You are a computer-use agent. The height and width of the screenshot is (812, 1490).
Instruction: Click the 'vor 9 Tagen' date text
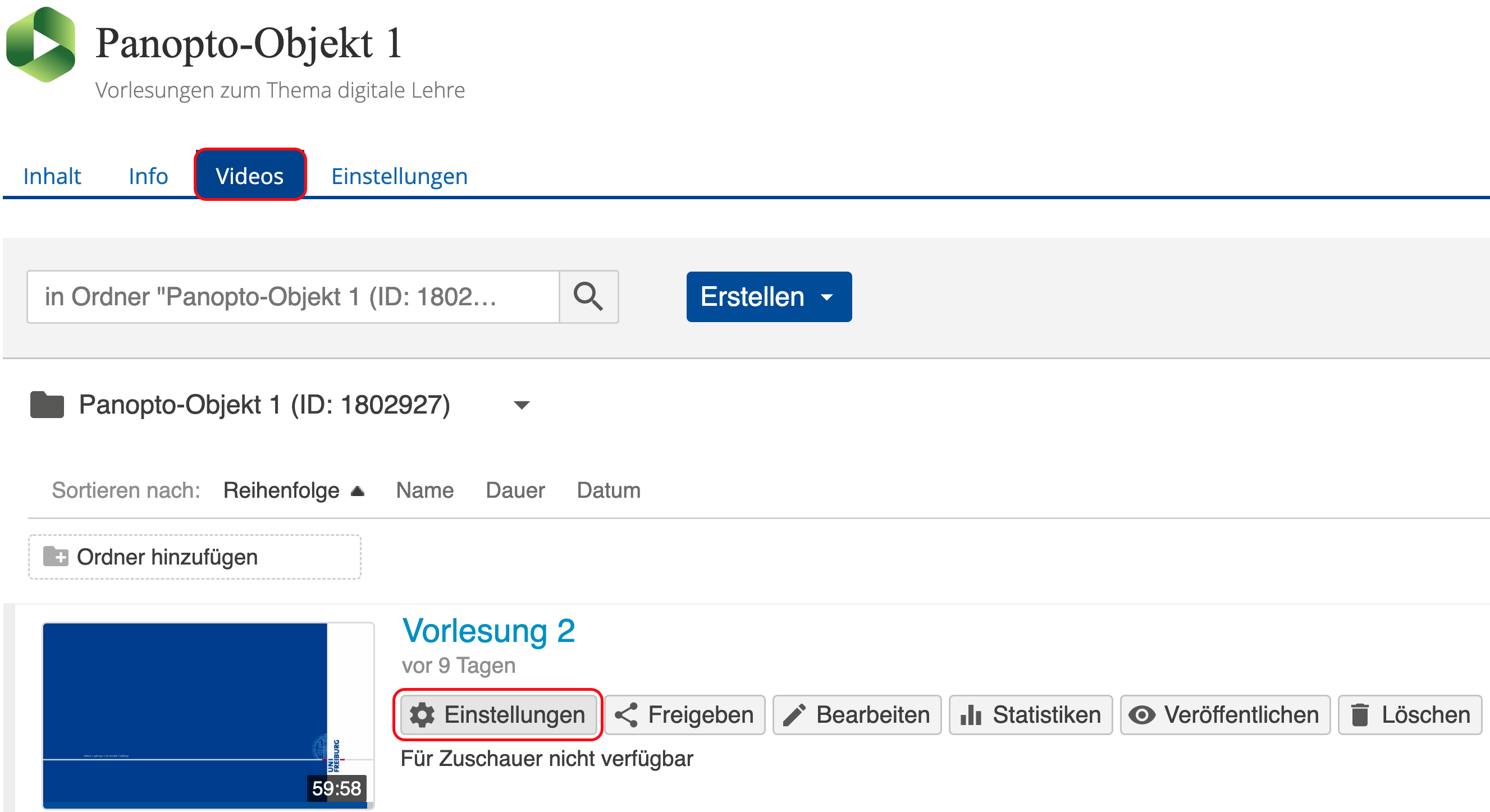point(459,666)
